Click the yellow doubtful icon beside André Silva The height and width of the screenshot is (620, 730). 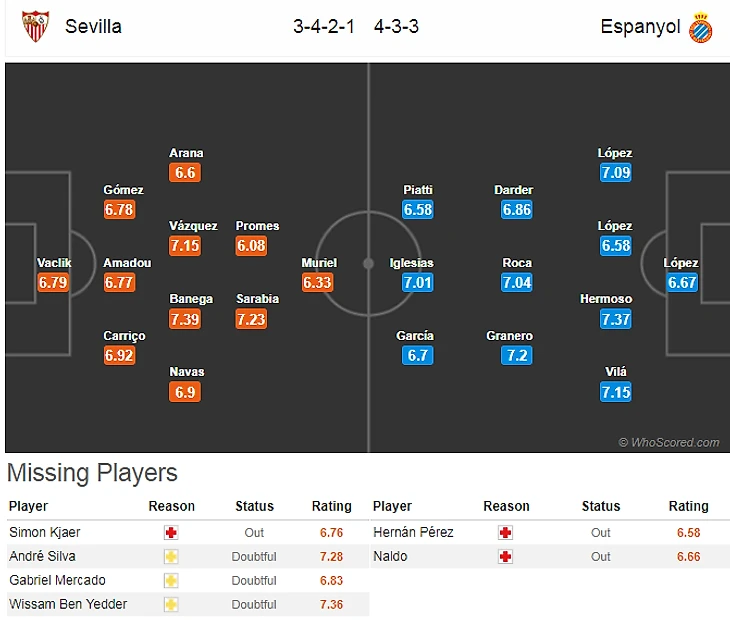pyautogui.click(x=171, y=557)
